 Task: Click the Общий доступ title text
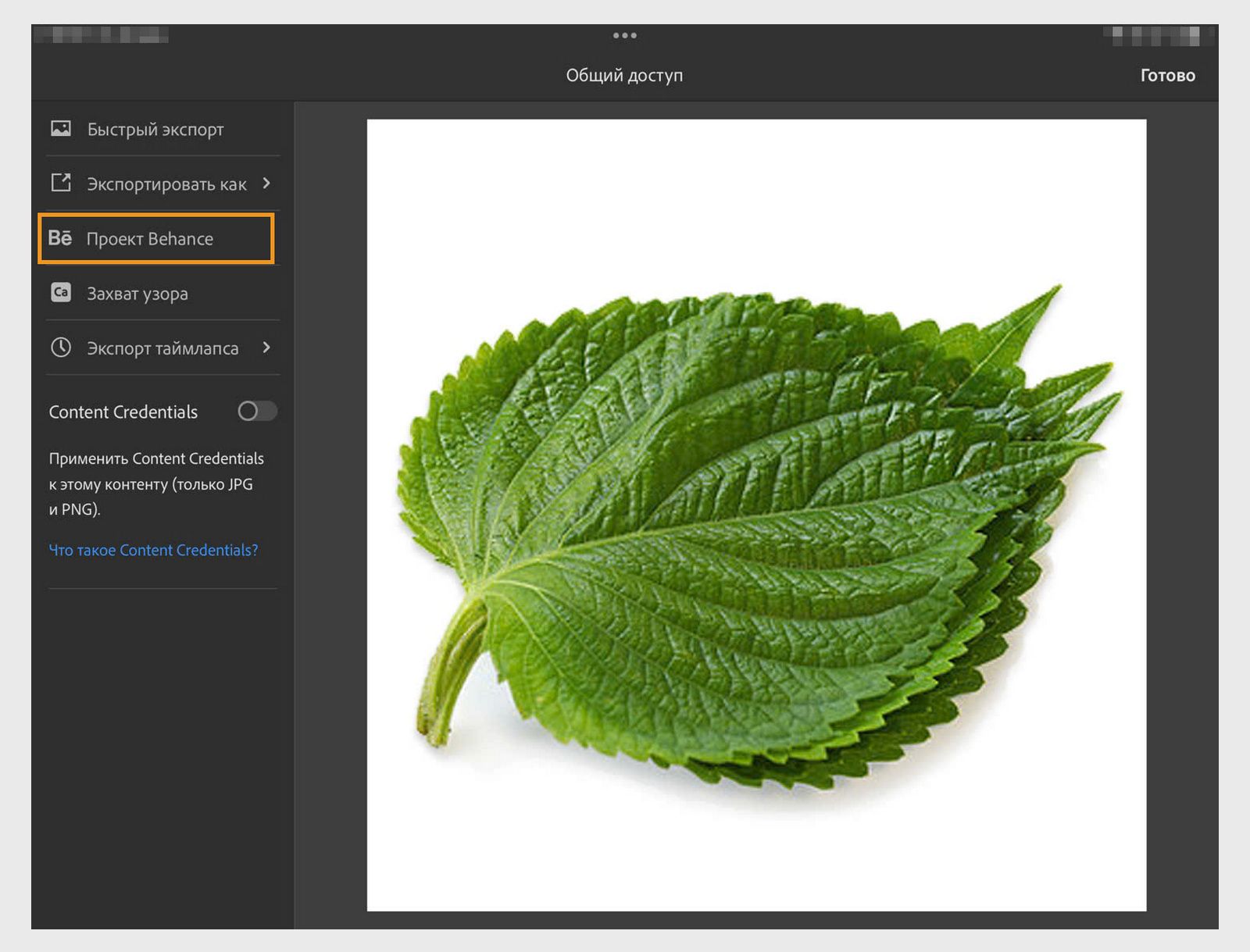tap(624, 76)
